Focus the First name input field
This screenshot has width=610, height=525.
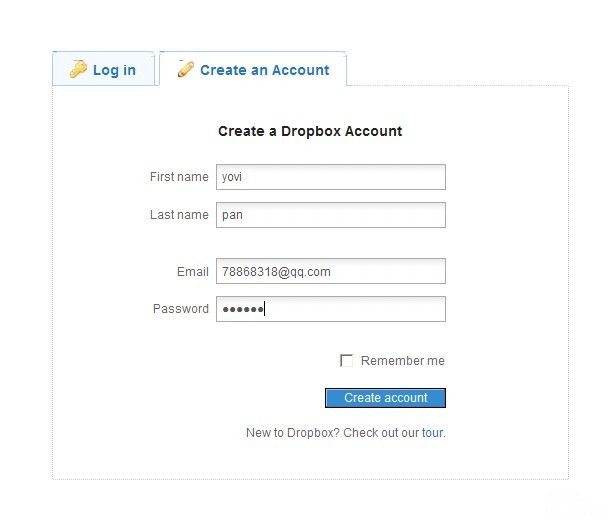pyautogui.click(x=331, y=177)
